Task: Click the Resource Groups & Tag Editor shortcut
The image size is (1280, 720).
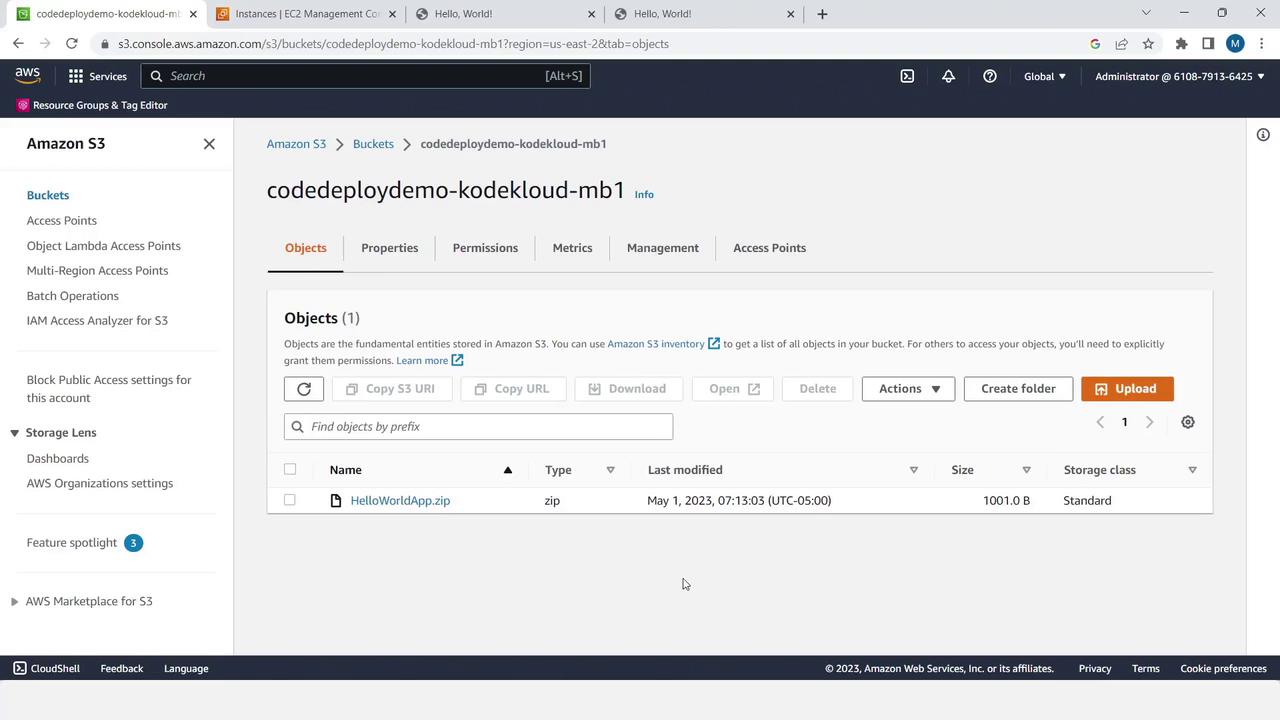Action: click(92, 105)
